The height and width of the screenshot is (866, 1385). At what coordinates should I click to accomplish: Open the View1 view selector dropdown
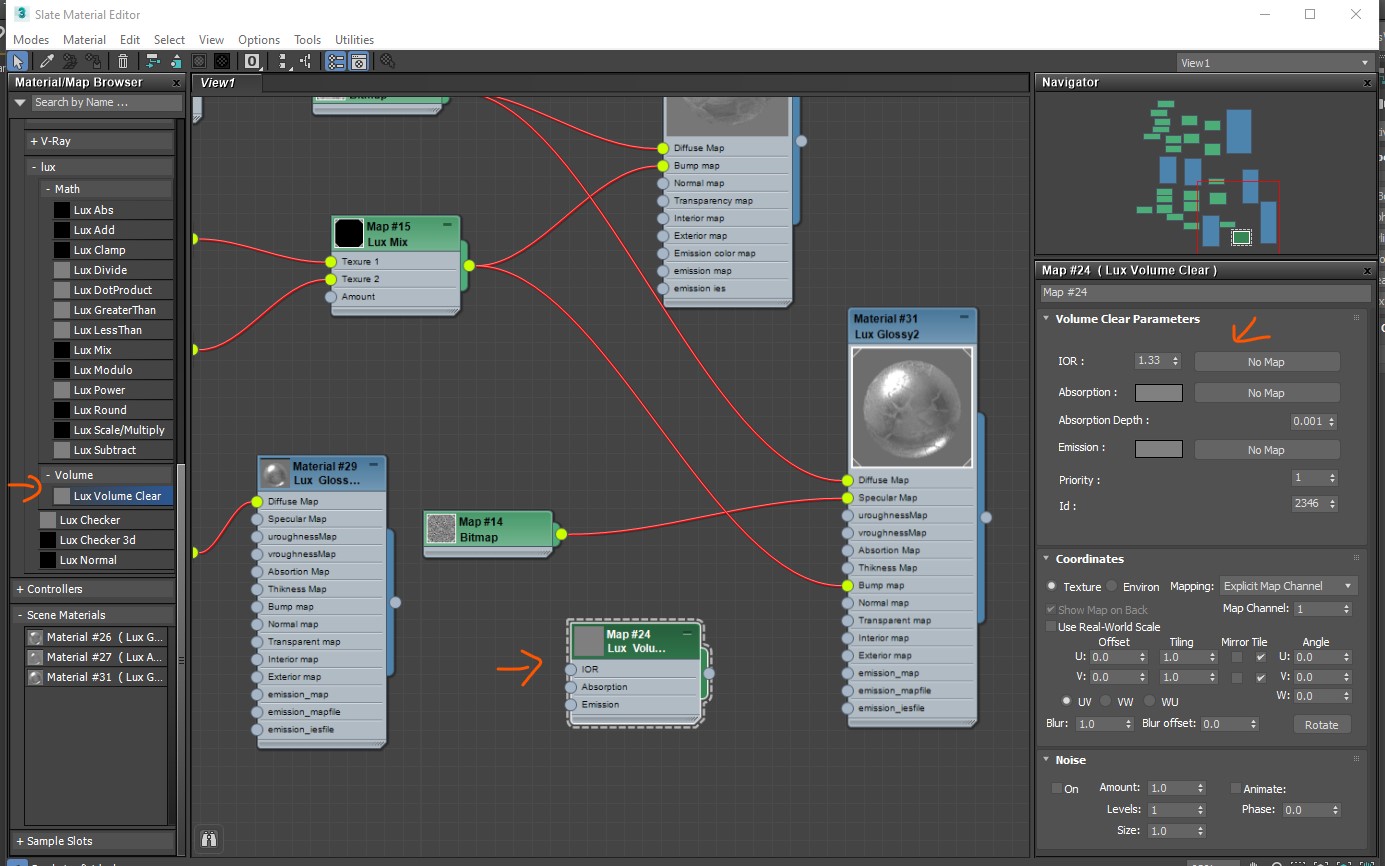tap(1274, 63)
